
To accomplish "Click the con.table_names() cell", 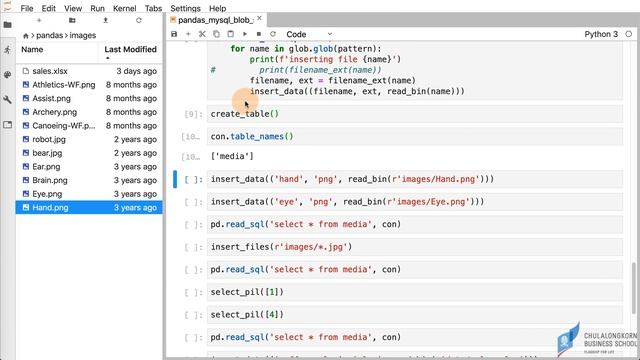I will point(415,136).
